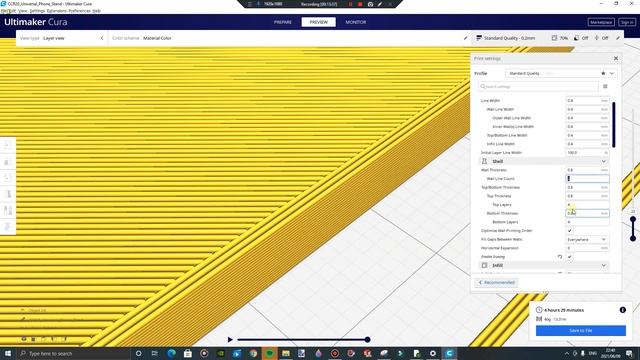Open the Preferences menu
The width and height of the screenshot is (640, 360).
click(80, 11)
